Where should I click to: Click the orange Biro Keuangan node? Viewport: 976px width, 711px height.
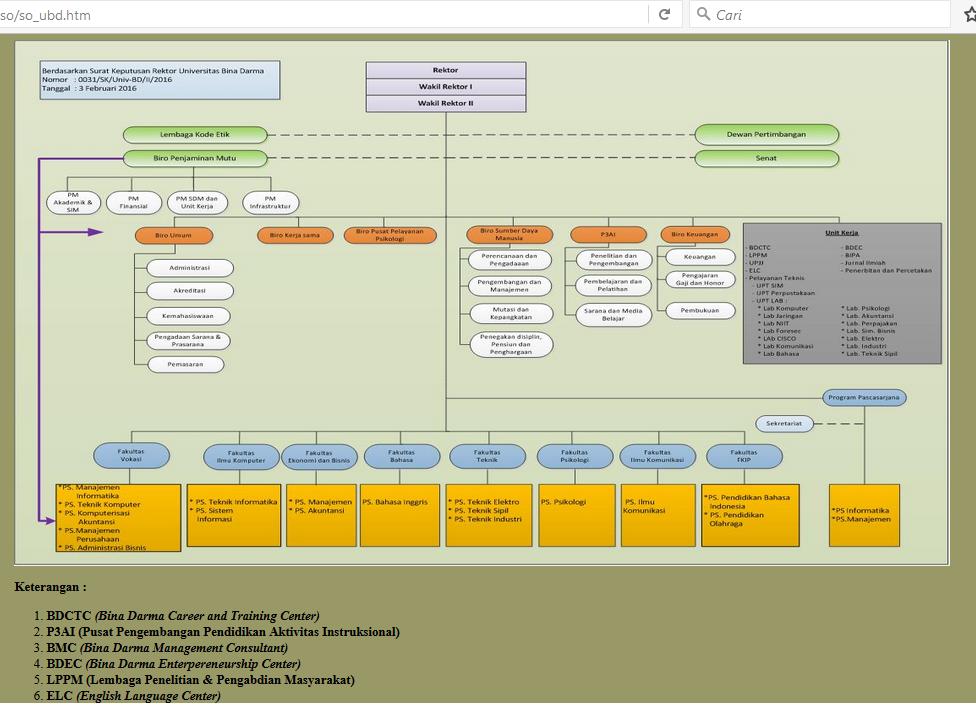(695, 235)
